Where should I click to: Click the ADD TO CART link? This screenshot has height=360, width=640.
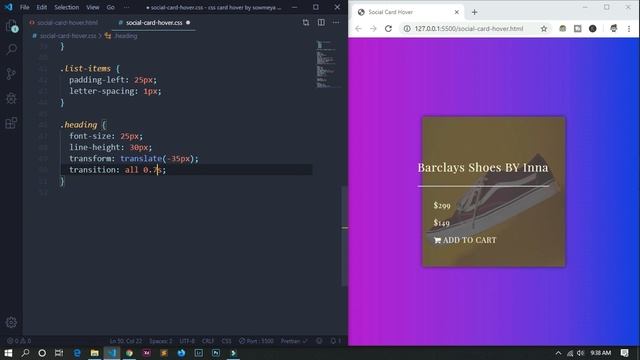click(x=465, y=240)
